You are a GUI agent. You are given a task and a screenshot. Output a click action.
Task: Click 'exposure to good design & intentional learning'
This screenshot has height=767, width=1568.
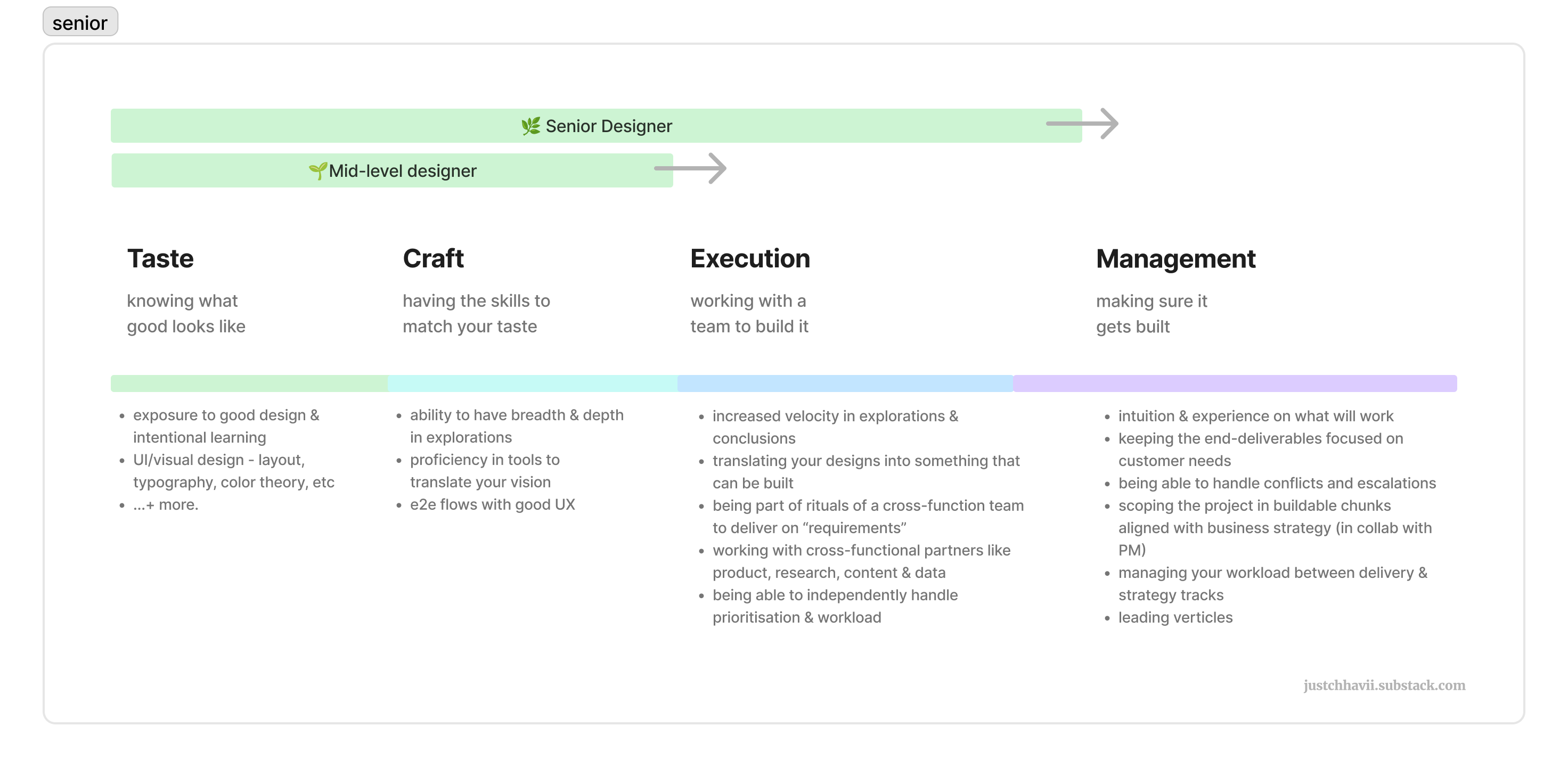[226, 426]
